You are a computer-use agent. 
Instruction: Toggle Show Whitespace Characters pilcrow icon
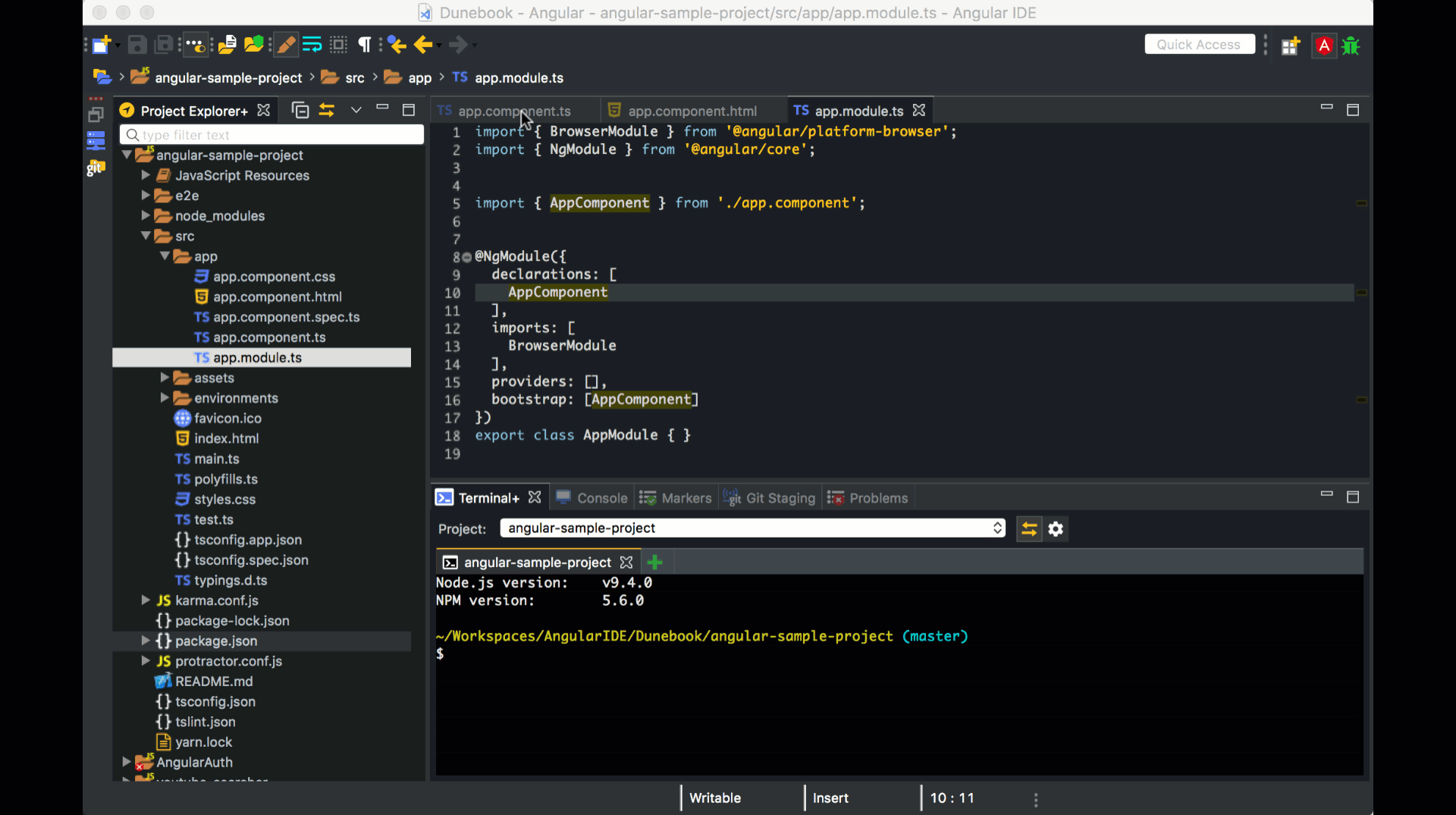click(x=365, y=45)
